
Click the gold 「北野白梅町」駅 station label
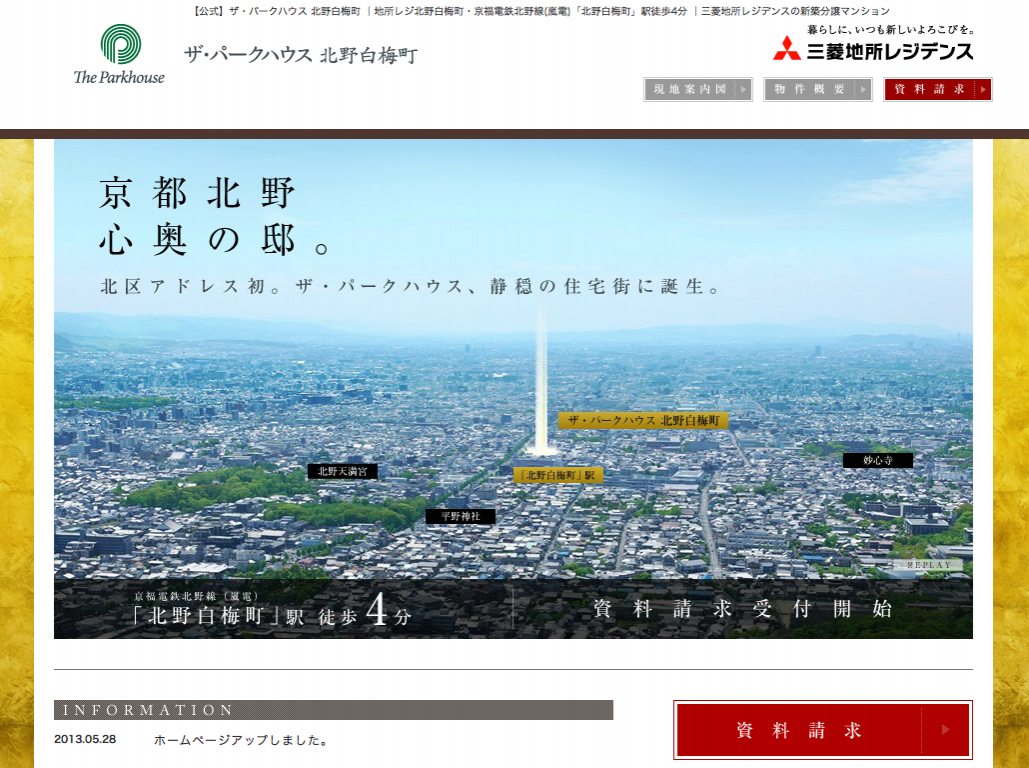[558, 475]
